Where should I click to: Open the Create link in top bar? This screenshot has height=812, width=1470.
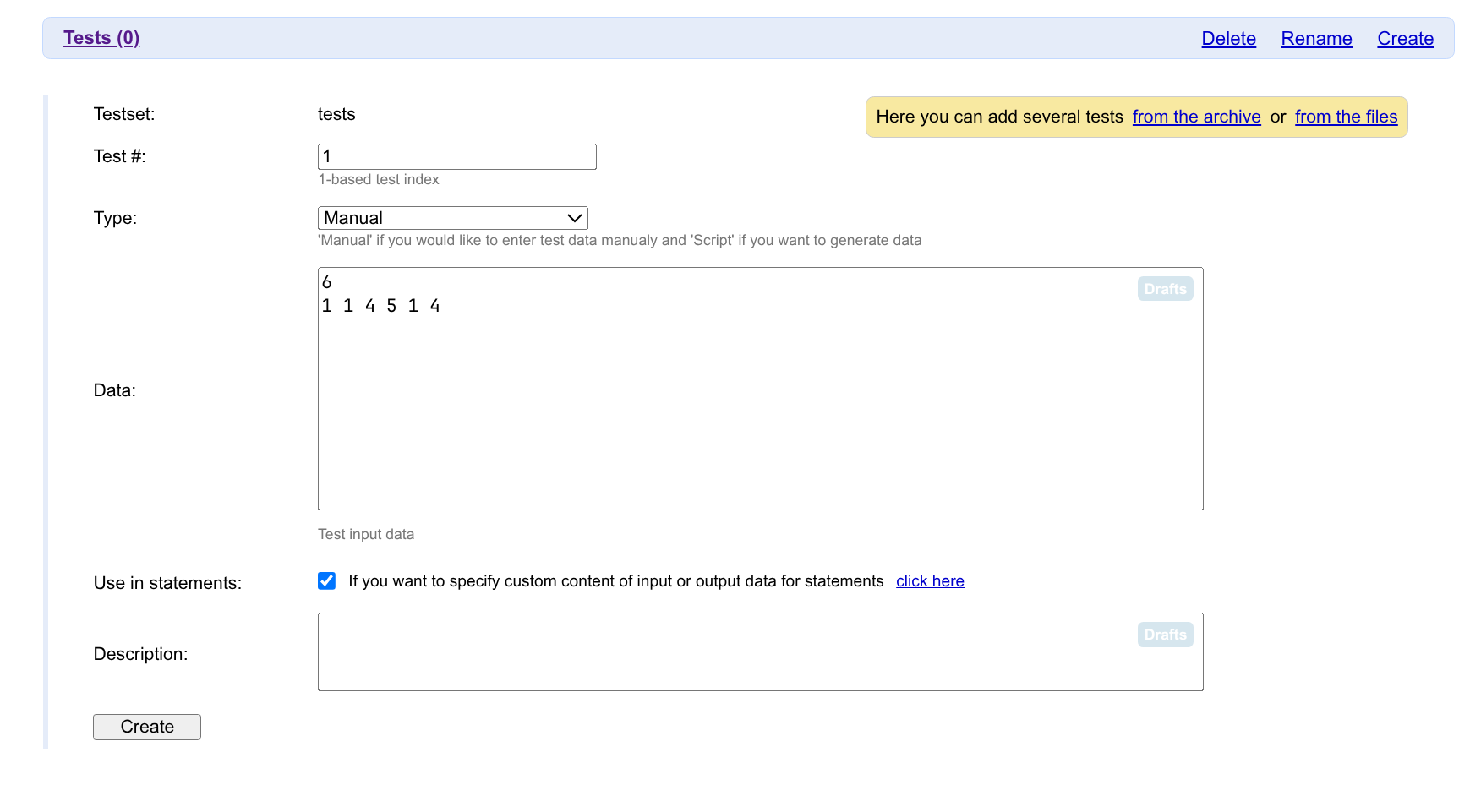[1405, 39]
